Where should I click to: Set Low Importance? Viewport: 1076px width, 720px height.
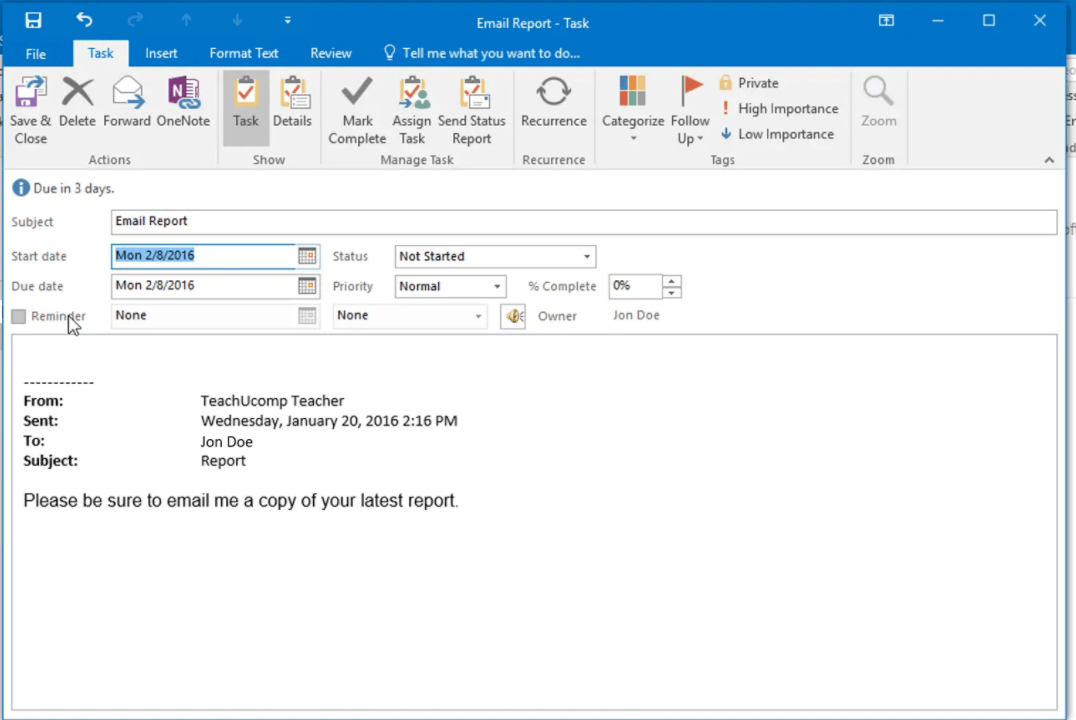[777, 134]
